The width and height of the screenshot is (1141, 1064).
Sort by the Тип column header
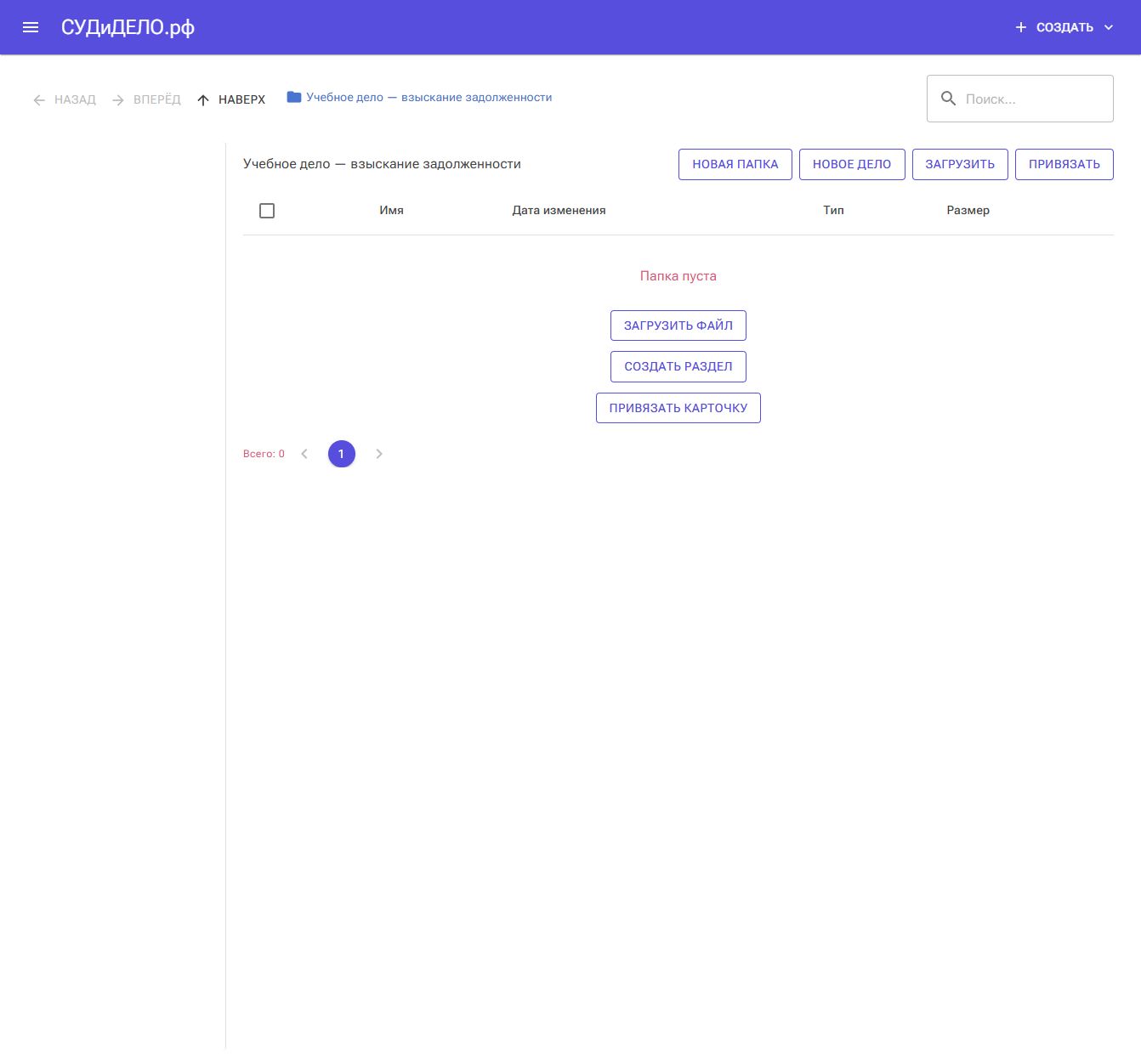point(833,211)
